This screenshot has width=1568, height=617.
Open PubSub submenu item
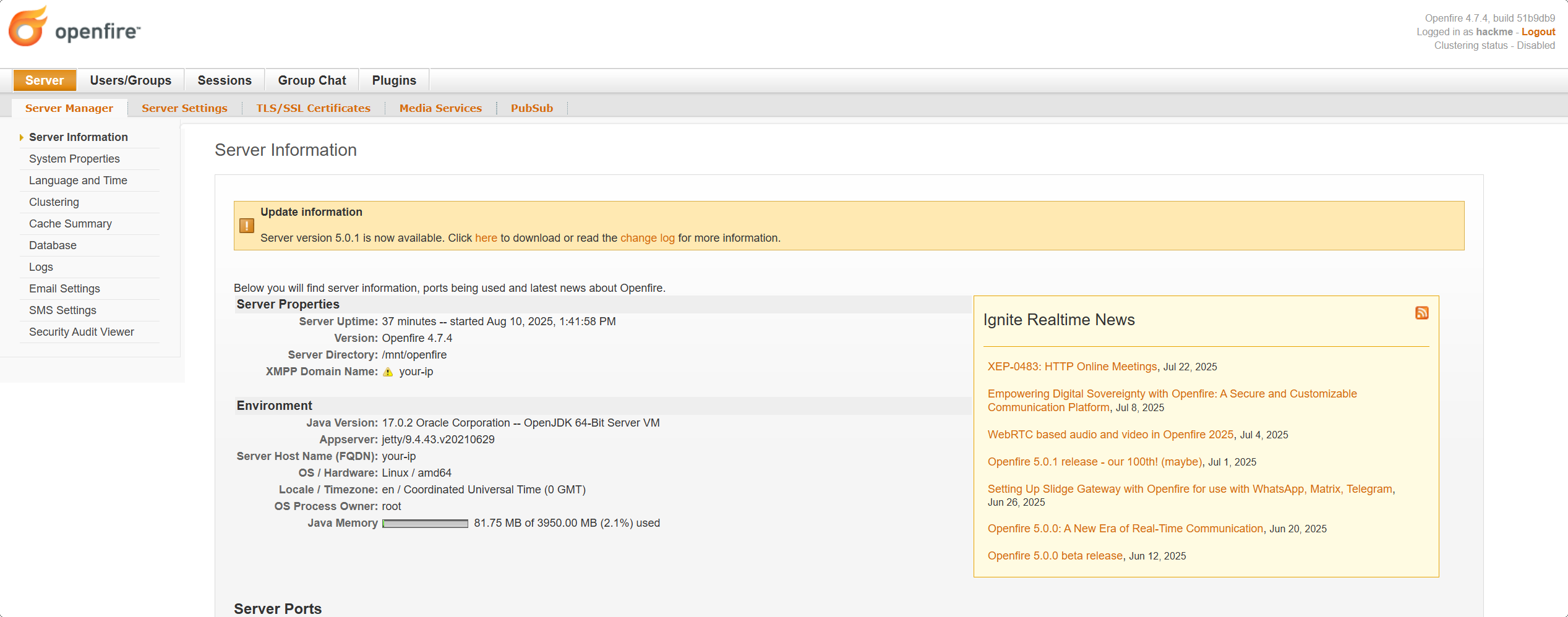point(531,108)
